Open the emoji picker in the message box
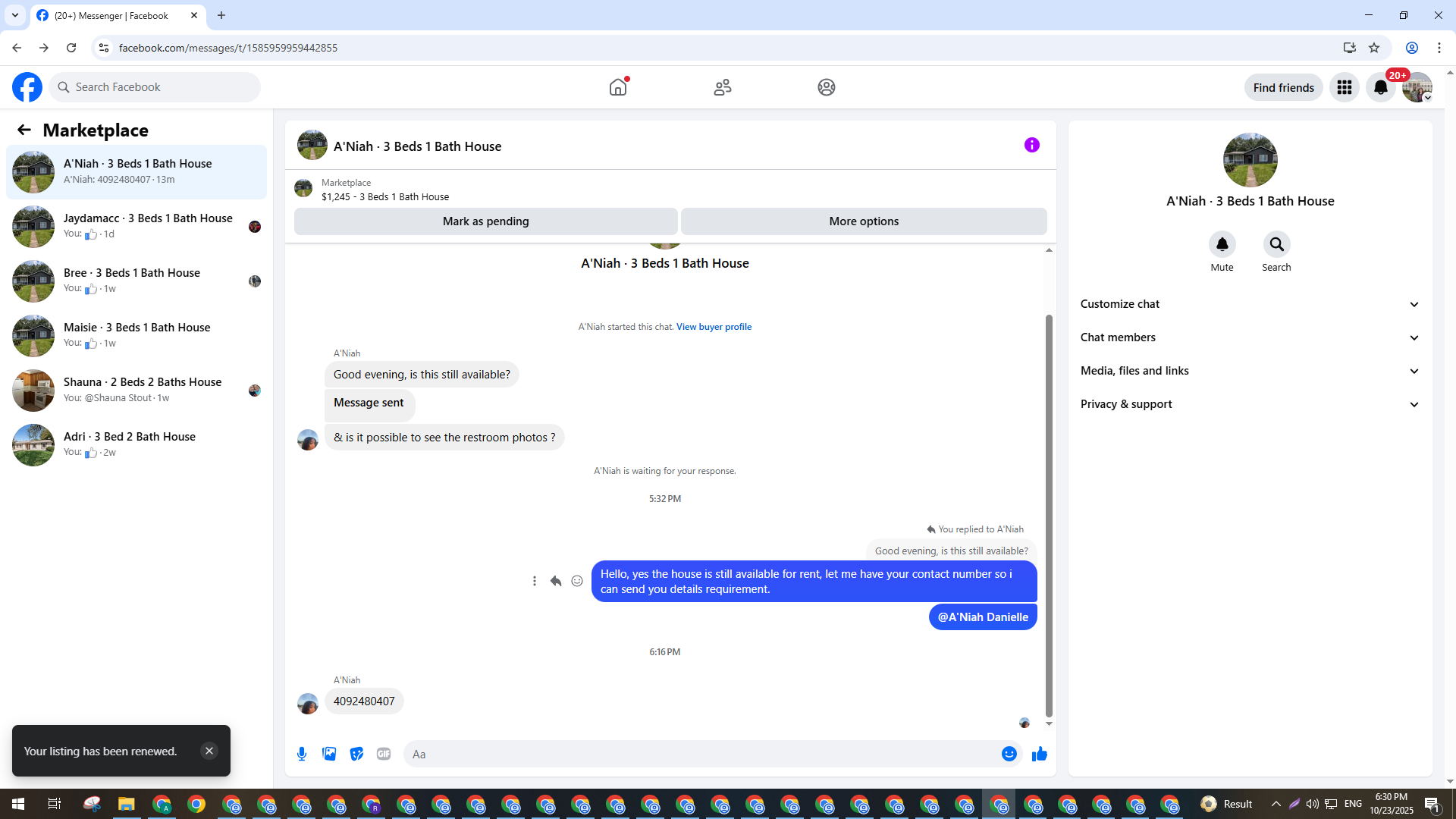 pyautogui.click(x=1009, y=754)
